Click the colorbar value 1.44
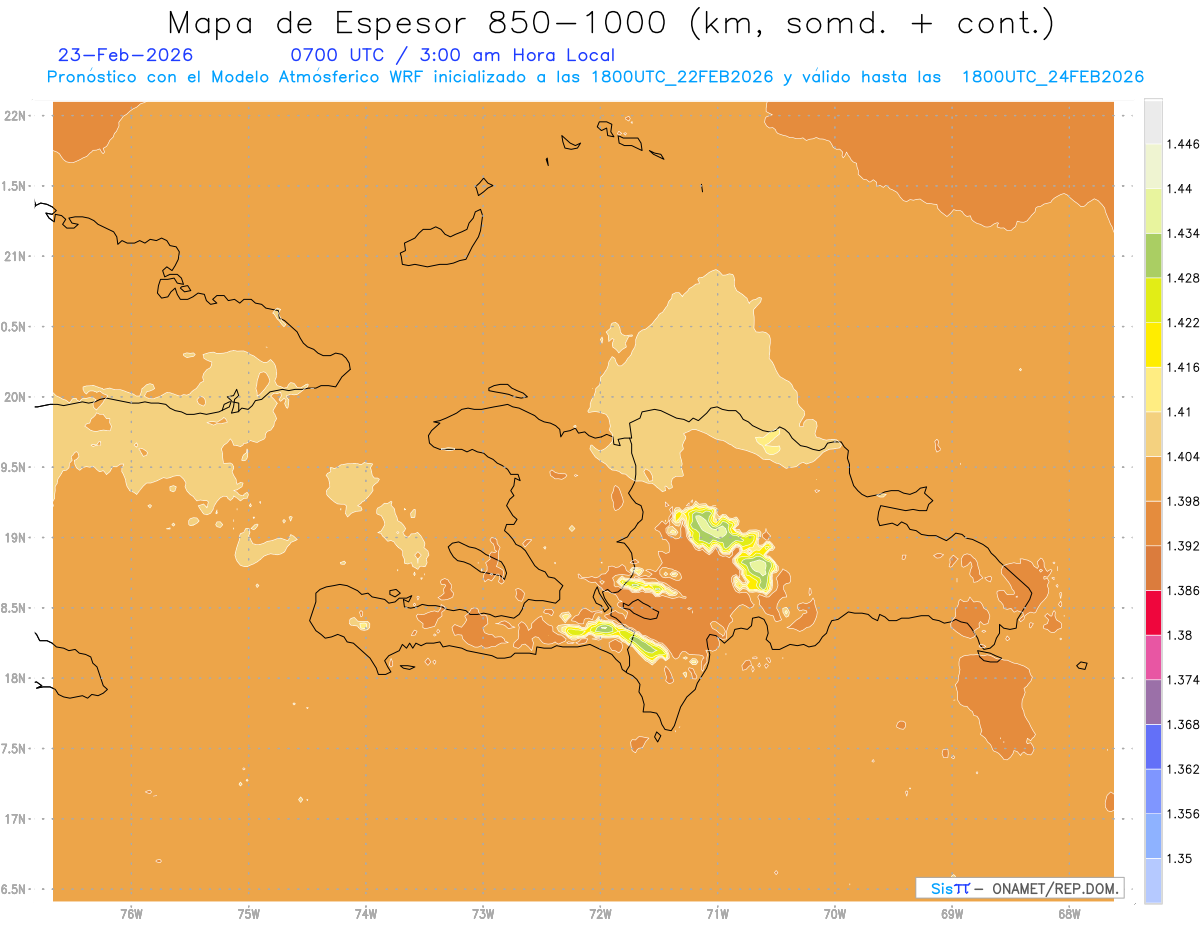1200x927 pixels. [1180, 188]
